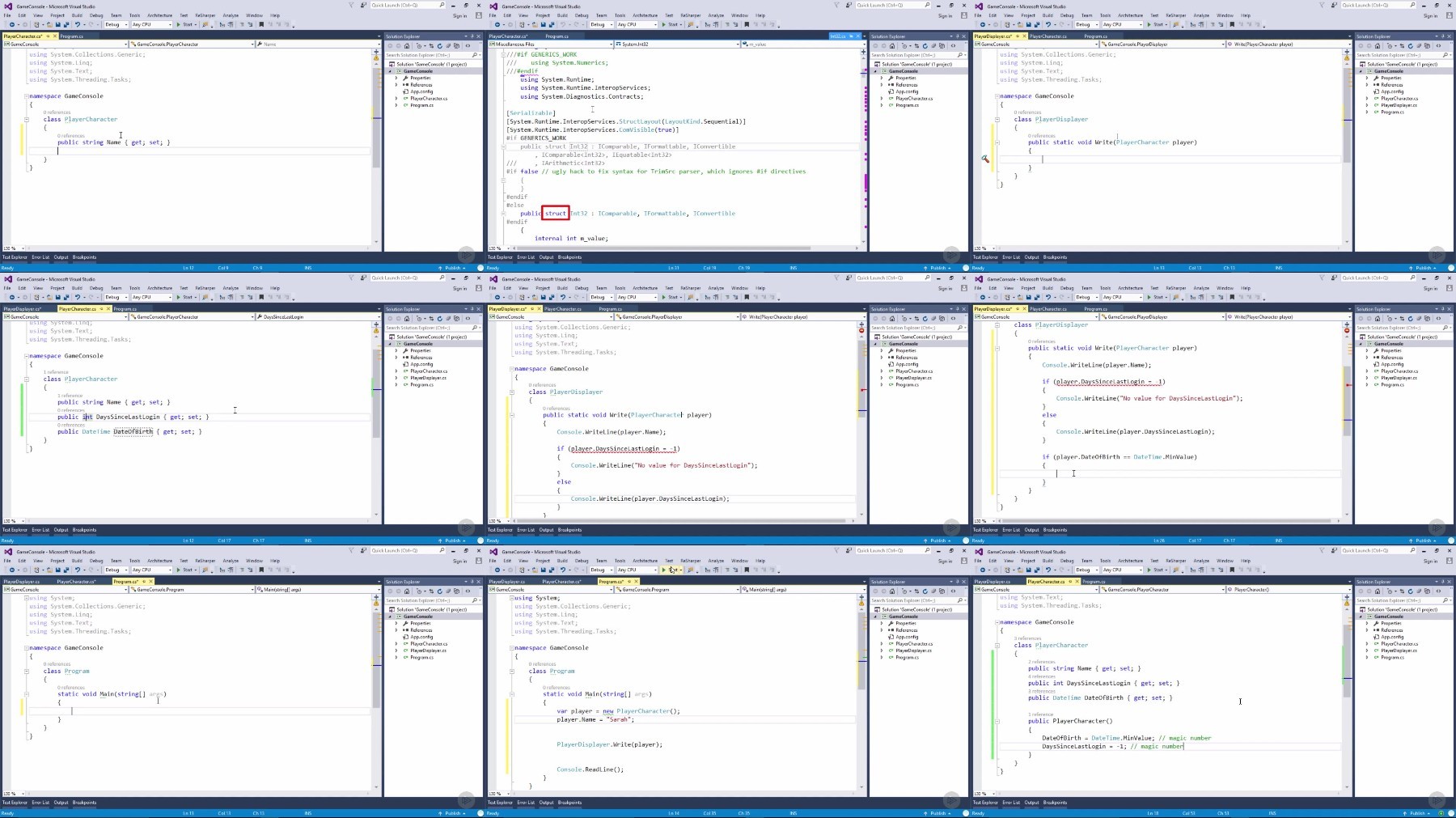This screenshot has height=818, width=1456.
Task: Expand PlayerDisplayer.cs node in the magic number window's Solution Explorer
Action: [1367, 651]
